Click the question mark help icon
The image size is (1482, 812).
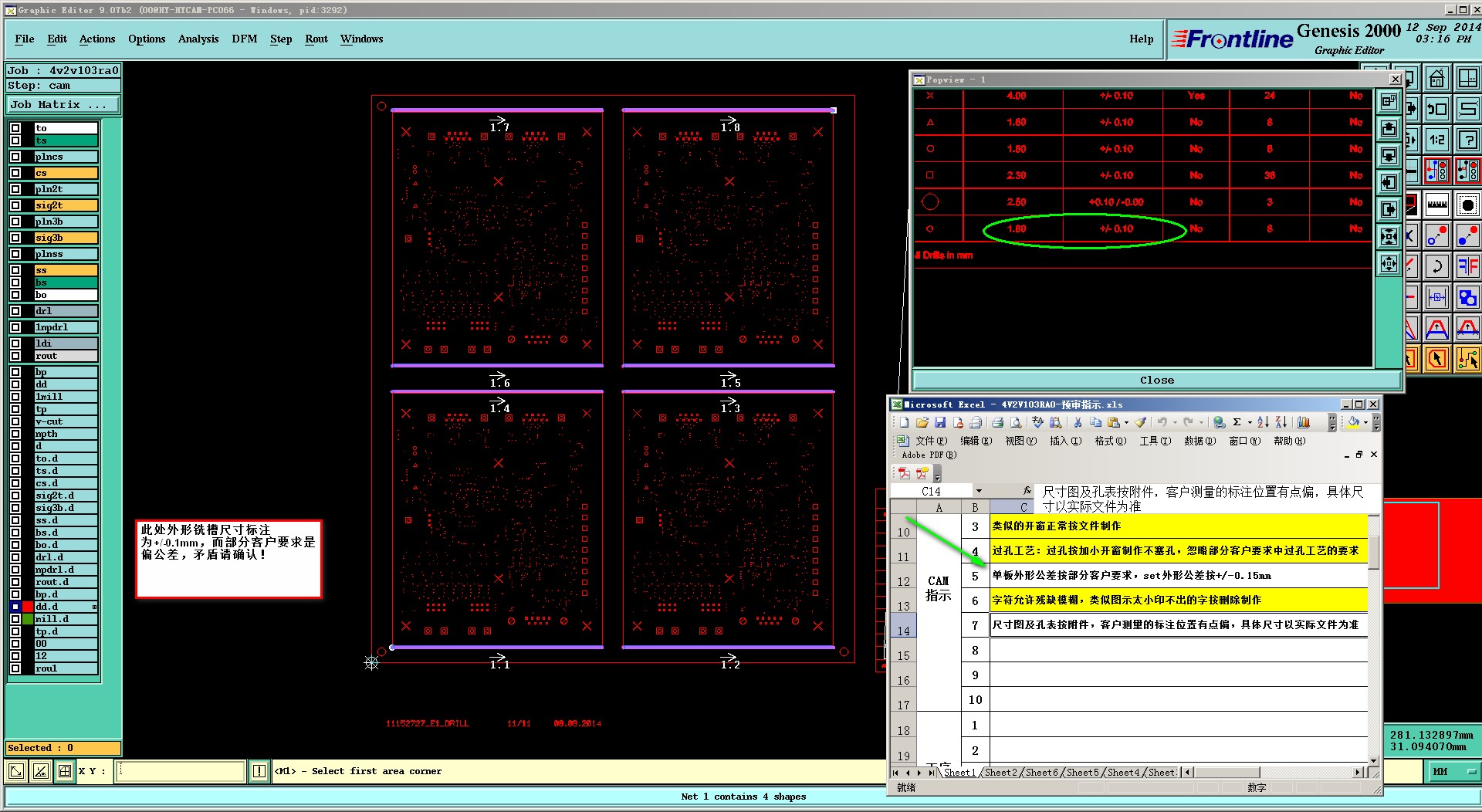tap(1467, 140)
